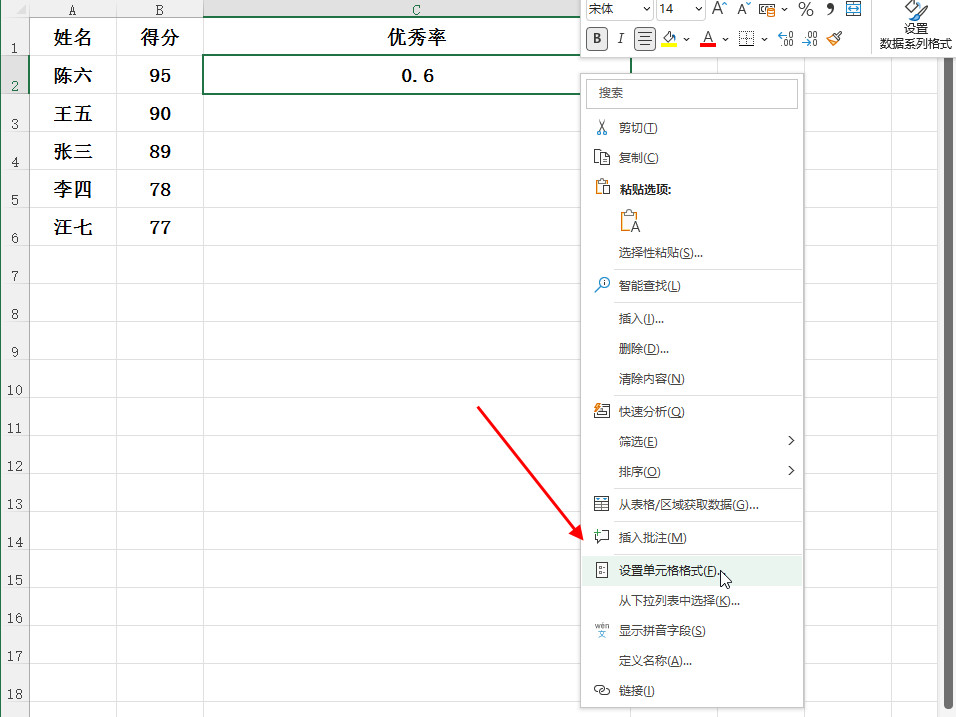Open 选择性粘贴(S)... option

click(691, 253)
